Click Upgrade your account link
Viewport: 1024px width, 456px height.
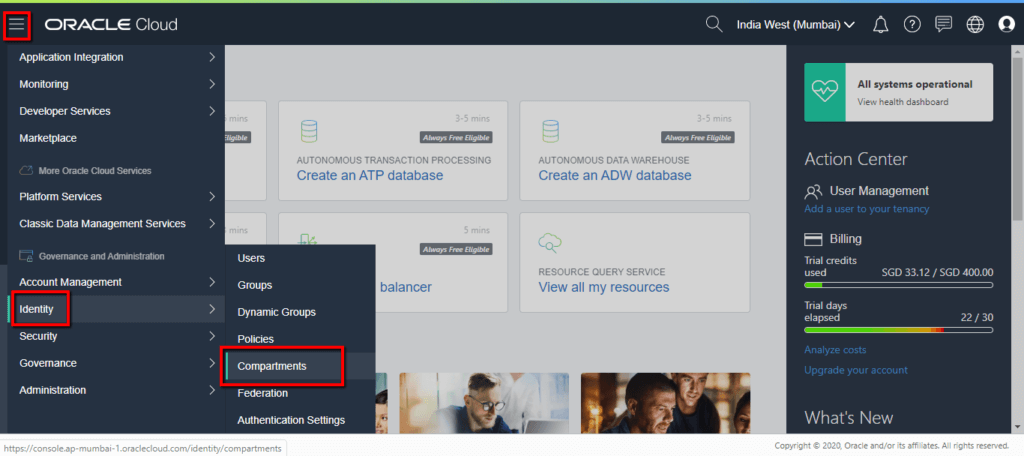click(856, 370)
